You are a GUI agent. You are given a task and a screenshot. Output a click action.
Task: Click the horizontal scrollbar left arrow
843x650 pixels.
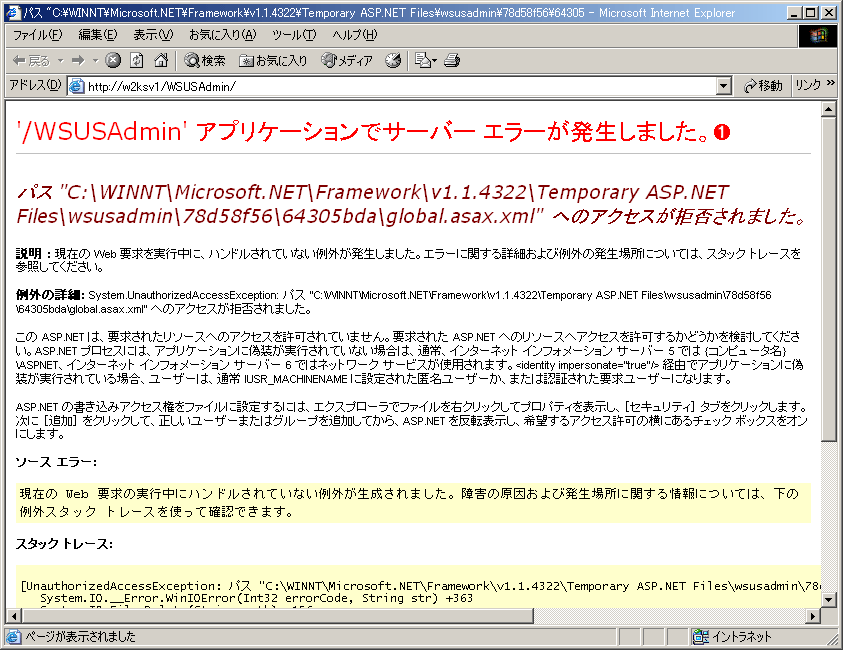tap(13, 616)
